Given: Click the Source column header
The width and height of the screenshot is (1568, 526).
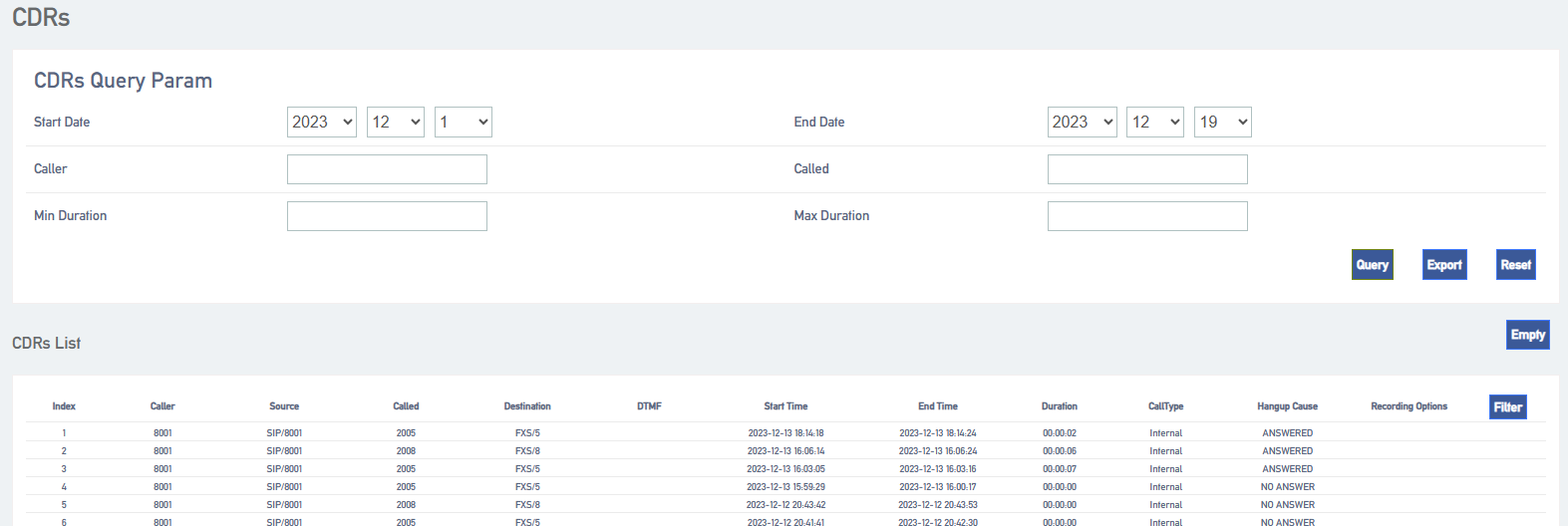Looking at the screenshot, I should (284, 406).
